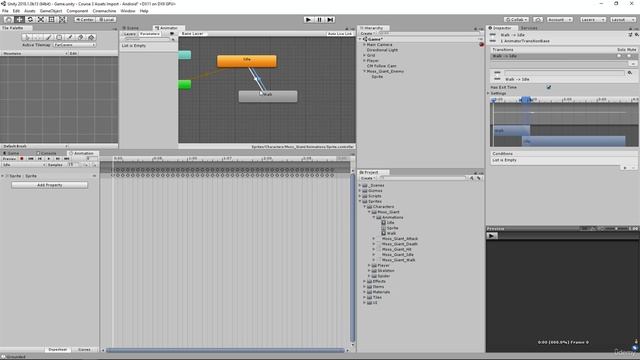Image resolution: width=640 pixels, height=360 pixels.
Task: Toggle Auto Live Link in Animator
Action: (340, 33)
